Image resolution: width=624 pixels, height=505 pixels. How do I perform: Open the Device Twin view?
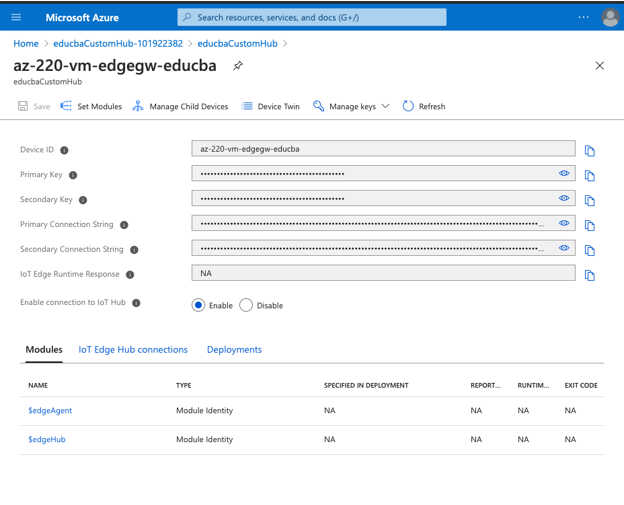(x=271, y=106)
